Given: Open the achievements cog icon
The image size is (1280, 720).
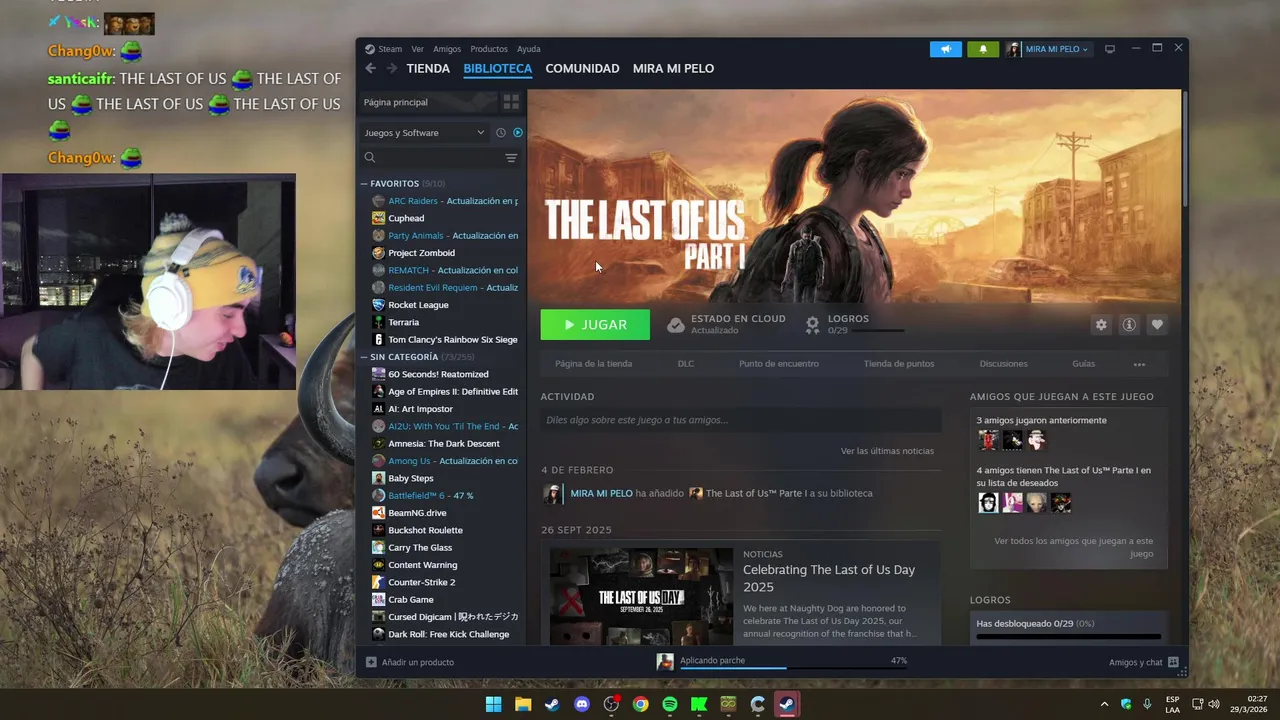Looking at the screenshot, I should pos(813,325).
